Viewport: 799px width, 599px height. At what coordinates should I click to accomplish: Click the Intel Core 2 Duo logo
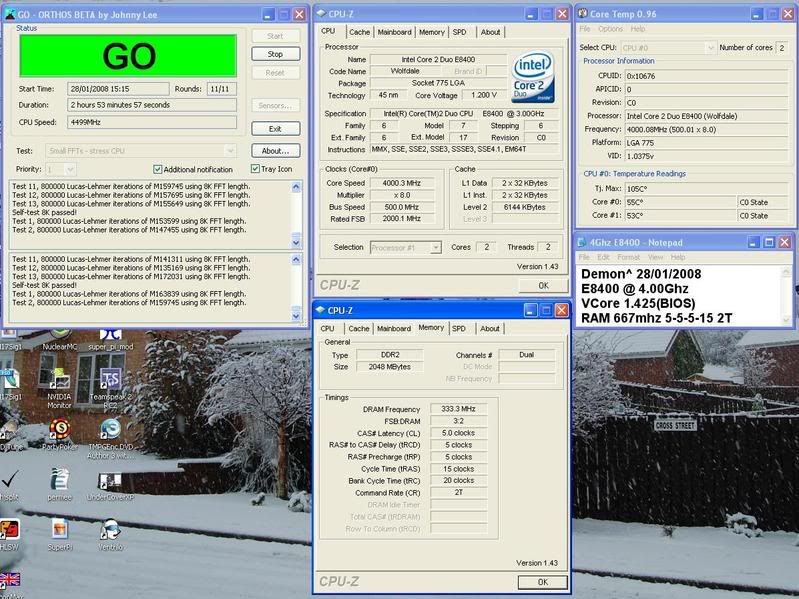532,76
